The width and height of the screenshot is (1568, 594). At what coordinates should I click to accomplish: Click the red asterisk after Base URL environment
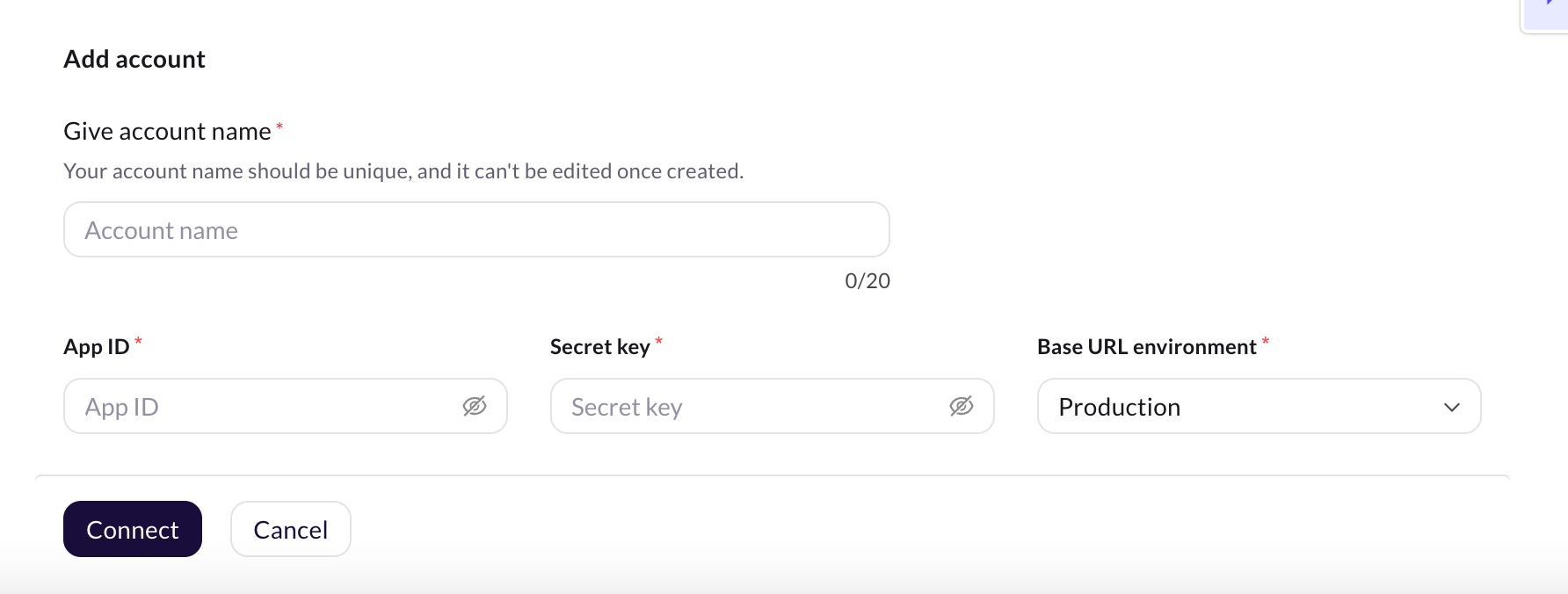tap(1266, 342)
